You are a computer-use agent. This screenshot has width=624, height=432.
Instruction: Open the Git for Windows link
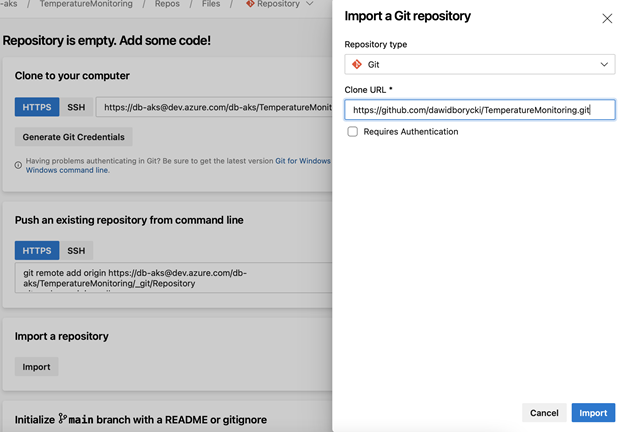303,161
